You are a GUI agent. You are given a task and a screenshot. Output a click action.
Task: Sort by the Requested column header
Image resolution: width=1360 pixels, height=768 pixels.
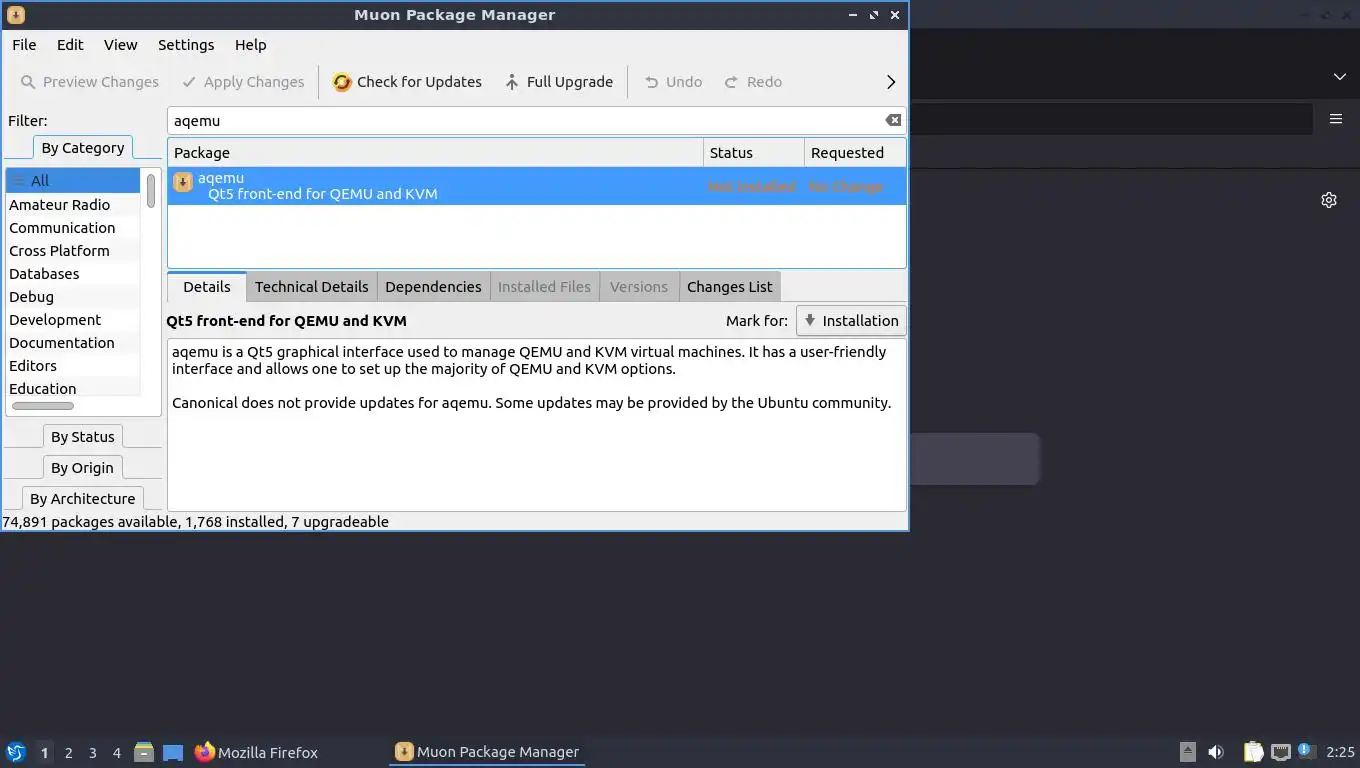point(855,153)
